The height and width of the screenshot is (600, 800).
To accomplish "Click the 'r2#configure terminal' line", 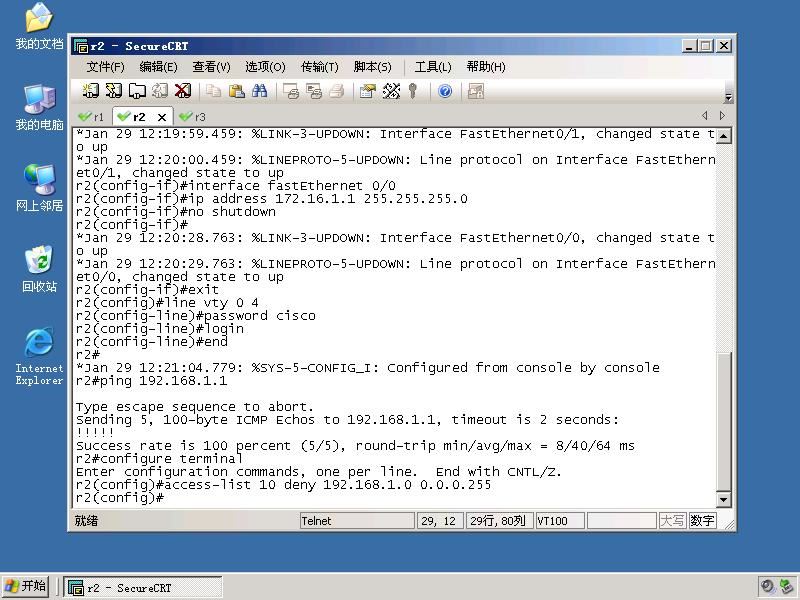I will pos(159,459).
